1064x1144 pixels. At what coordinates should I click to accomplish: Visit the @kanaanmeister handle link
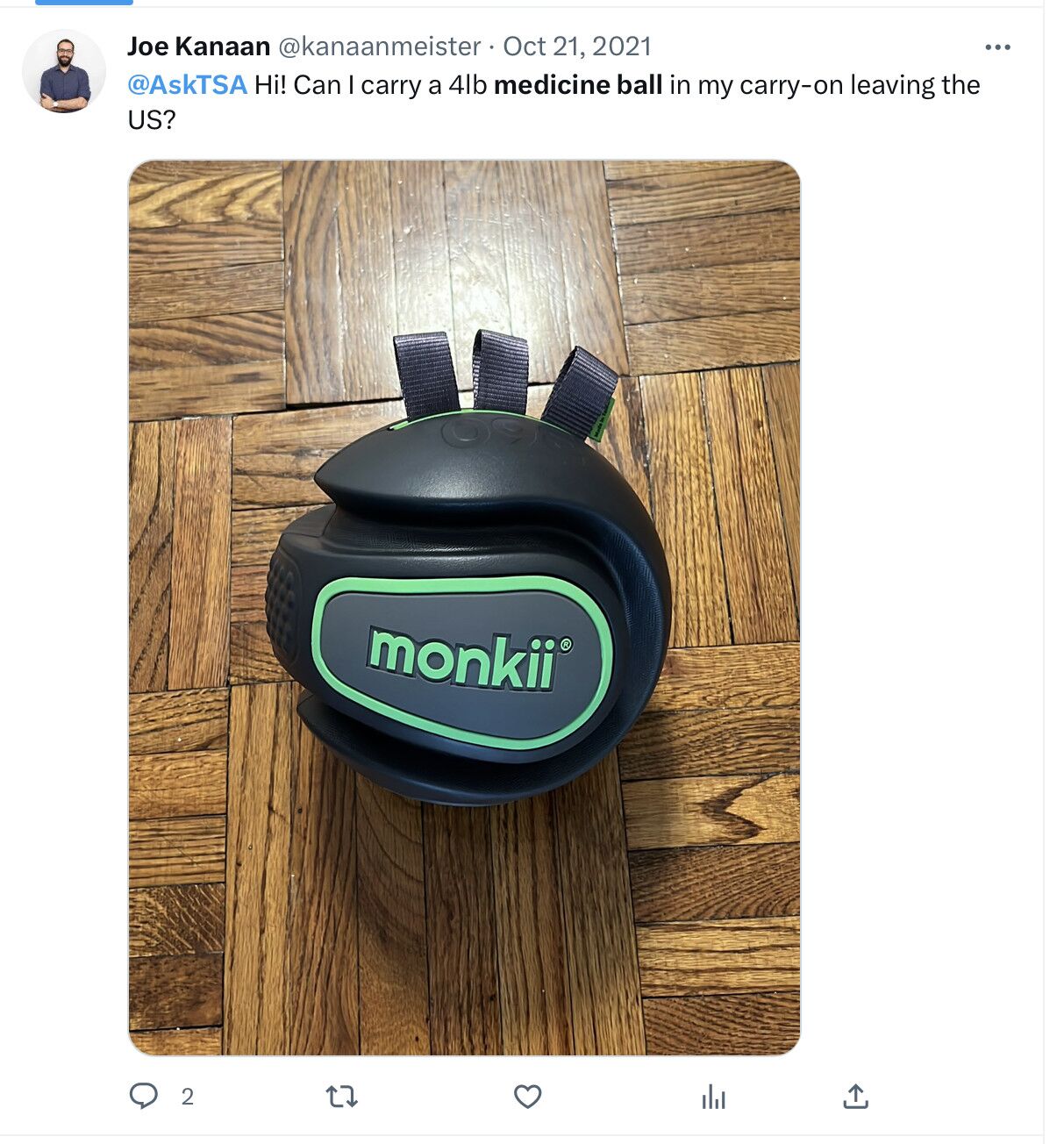pos(379,46)
